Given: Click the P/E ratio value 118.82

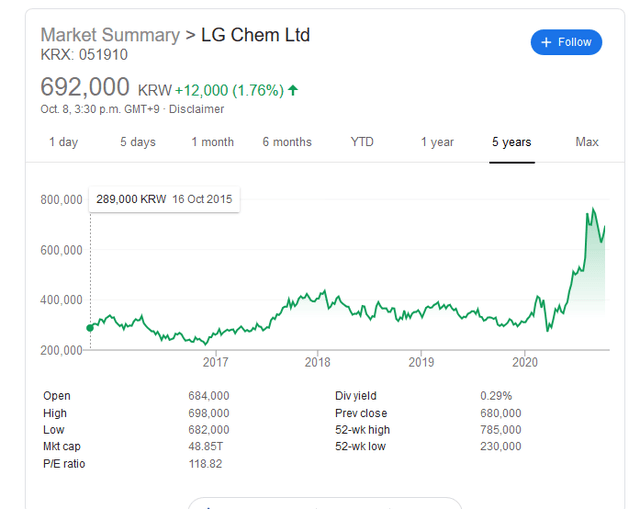Looking at the screenshot, I should (205, 464).
